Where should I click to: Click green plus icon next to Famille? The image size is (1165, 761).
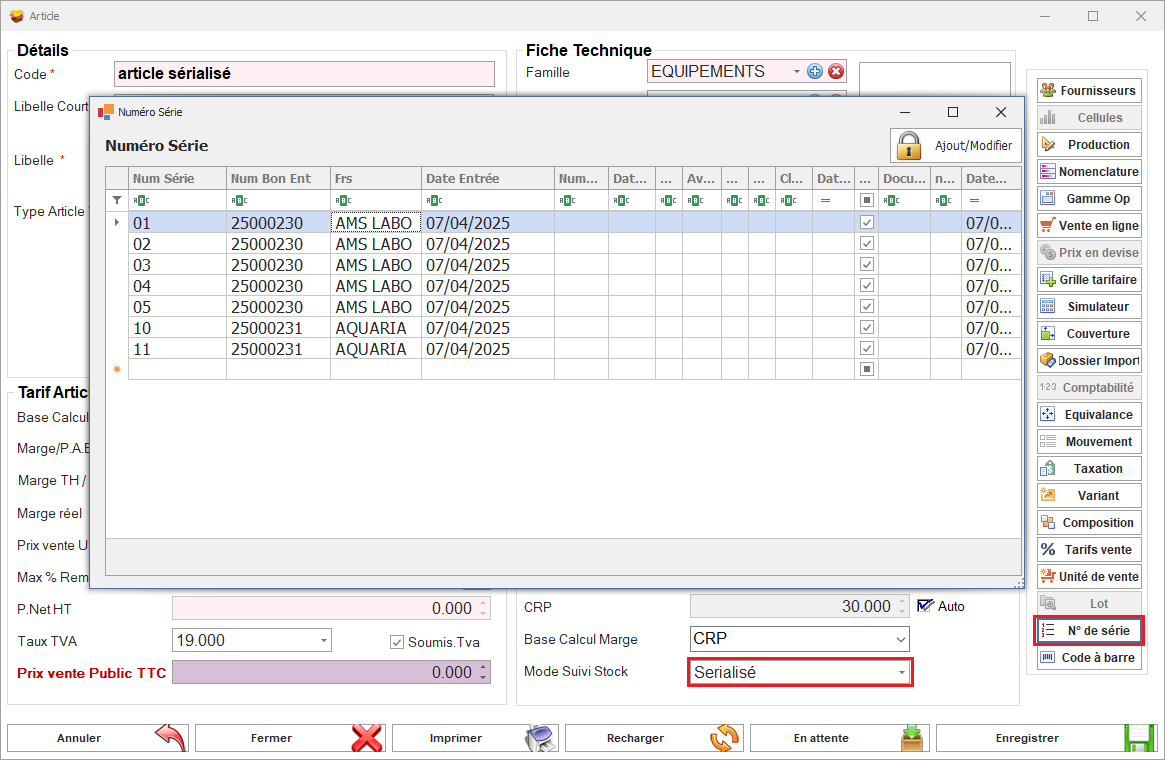click(x=815, y=71)
